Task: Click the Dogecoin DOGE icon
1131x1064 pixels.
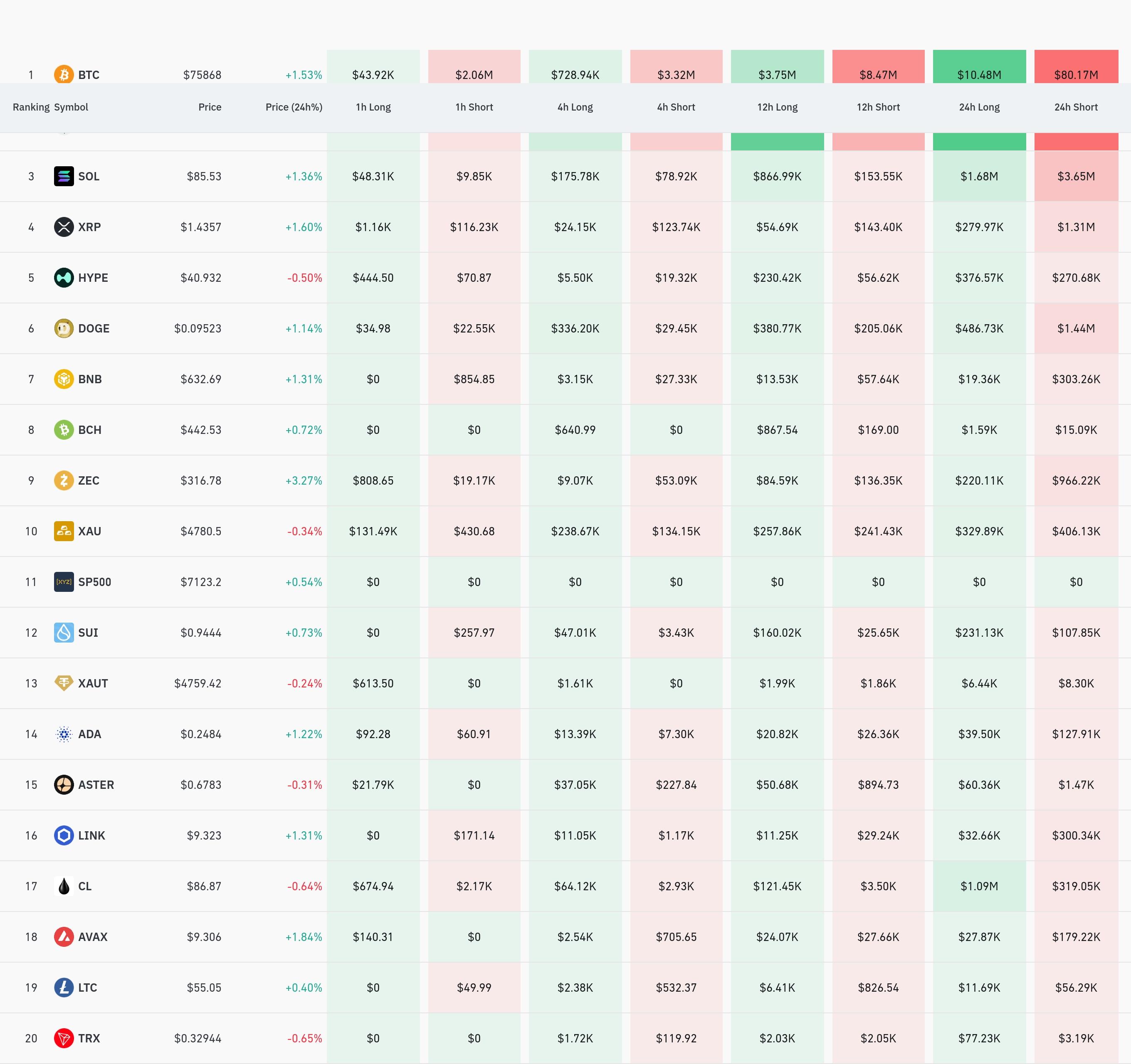Action: tap(64, 328)
